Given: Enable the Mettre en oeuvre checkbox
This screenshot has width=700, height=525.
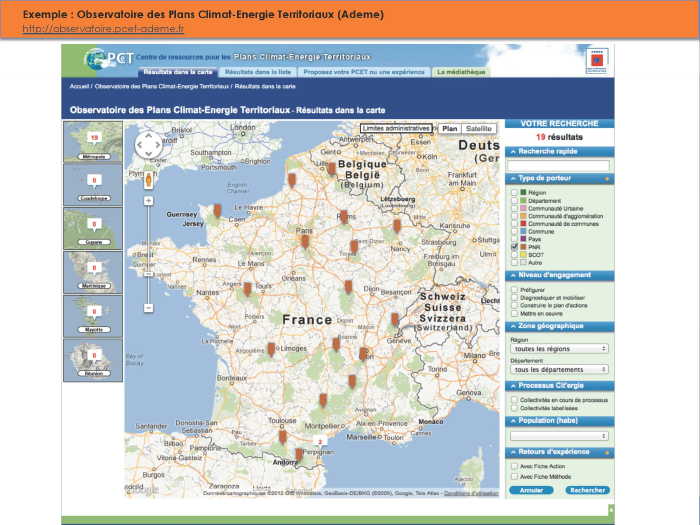Looking at the screenshot, I should (x=514, y=313).
